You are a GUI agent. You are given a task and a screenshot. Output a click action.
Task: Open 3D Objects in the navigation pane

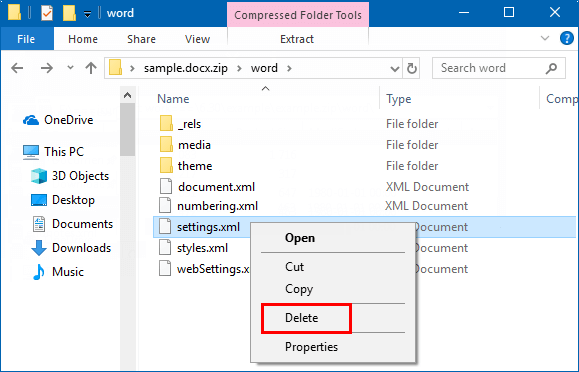(x=80, y=176)
